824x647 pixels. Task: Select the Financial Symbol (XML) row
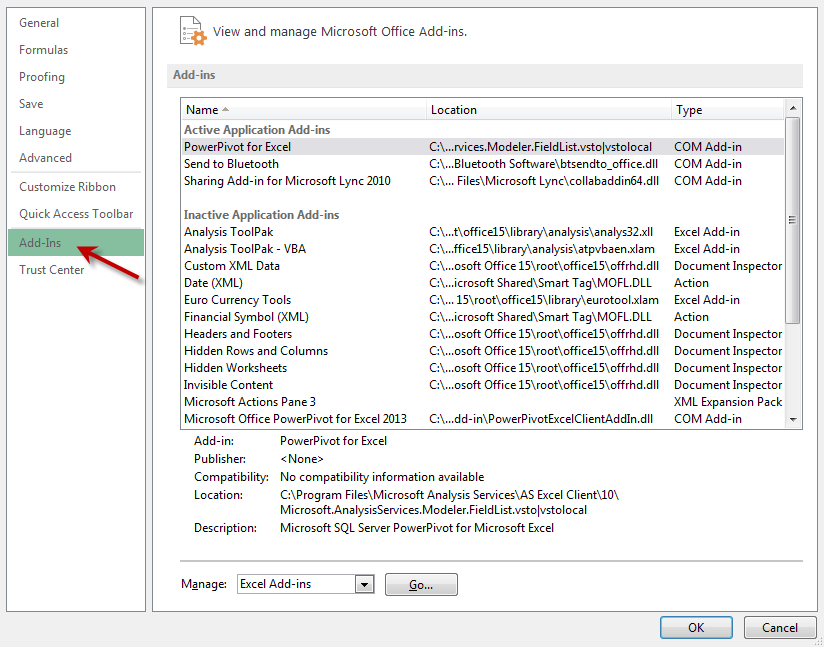(483, 317)
